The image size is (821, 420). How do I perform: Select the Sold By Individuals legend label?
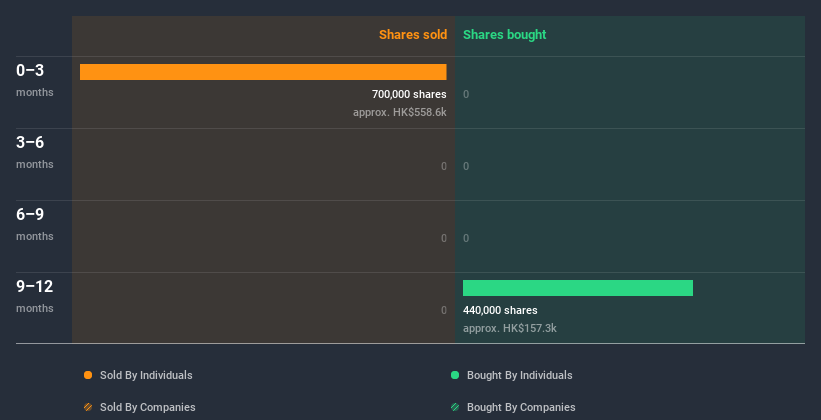tap(146, 375)
